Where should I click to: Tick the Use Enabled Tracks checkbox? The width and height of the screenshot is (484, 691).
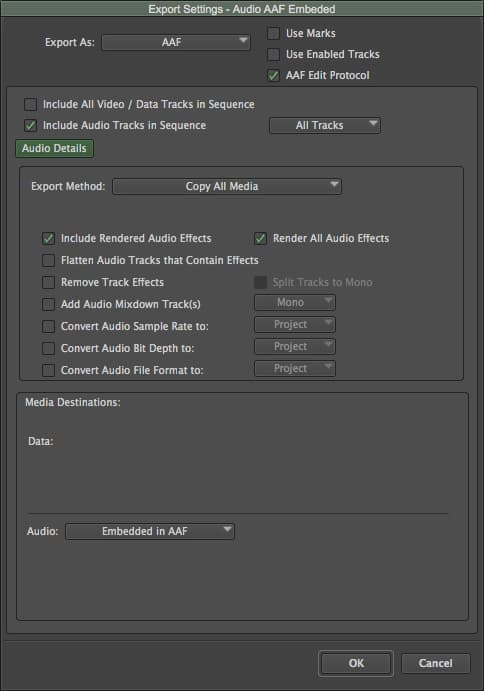point(273,55)
